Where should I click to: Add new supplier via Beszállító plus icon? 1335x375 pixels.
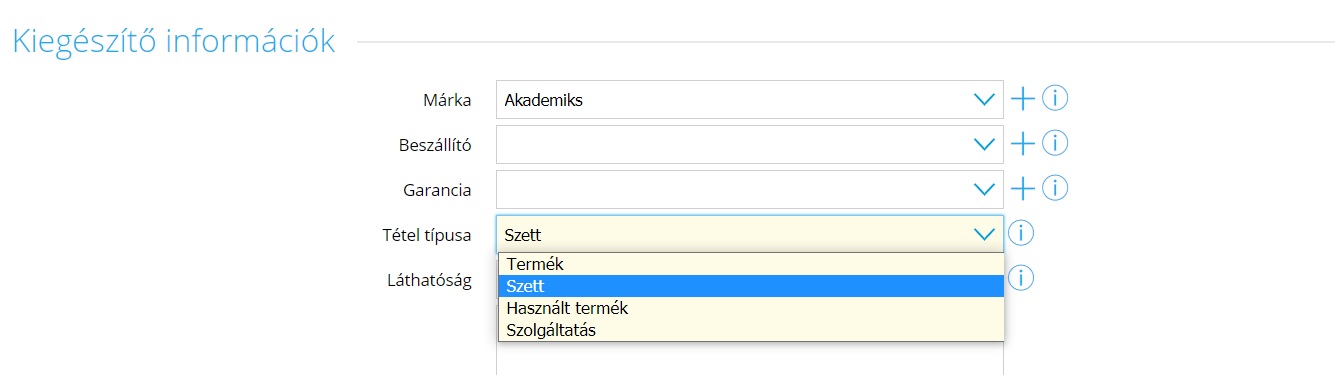pyautogui.click(x=1022, y=144)
